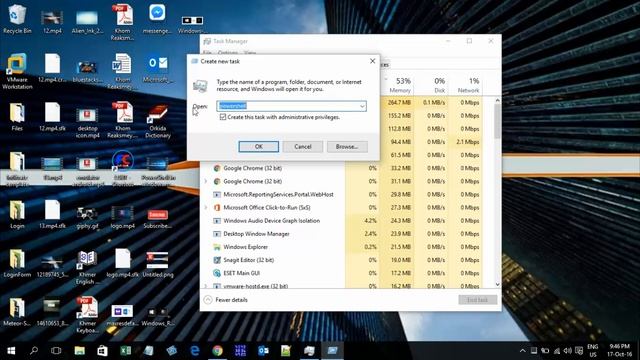Select the Microsoft Outlook desktop shortcut
Image resolution: width=640 pixels, height=360 pixels.
click(157, 69)
